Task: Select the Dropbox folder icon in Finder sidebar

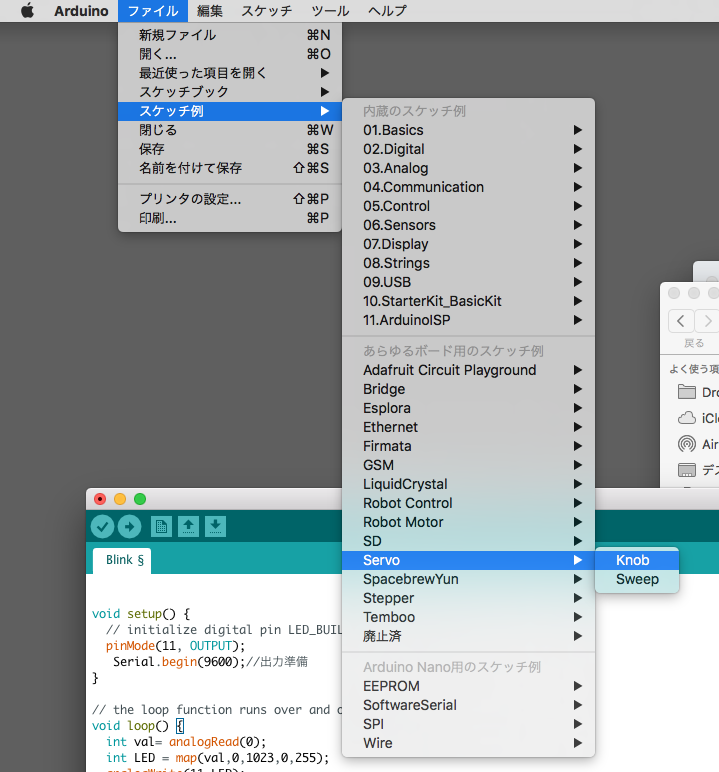Action: (x=687, y=392)
